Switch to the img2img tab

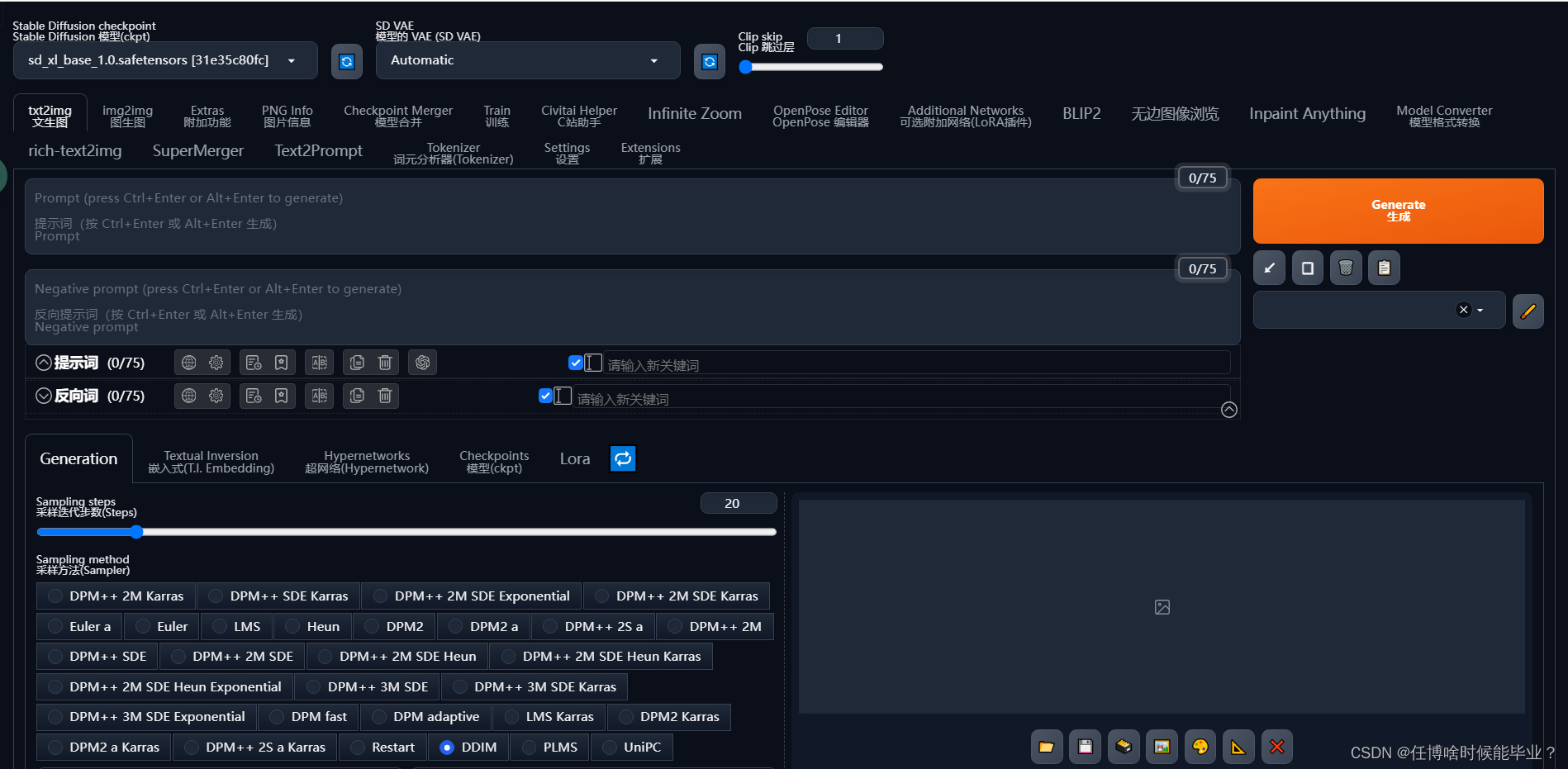pyautogui.click(x=127, y=116)
